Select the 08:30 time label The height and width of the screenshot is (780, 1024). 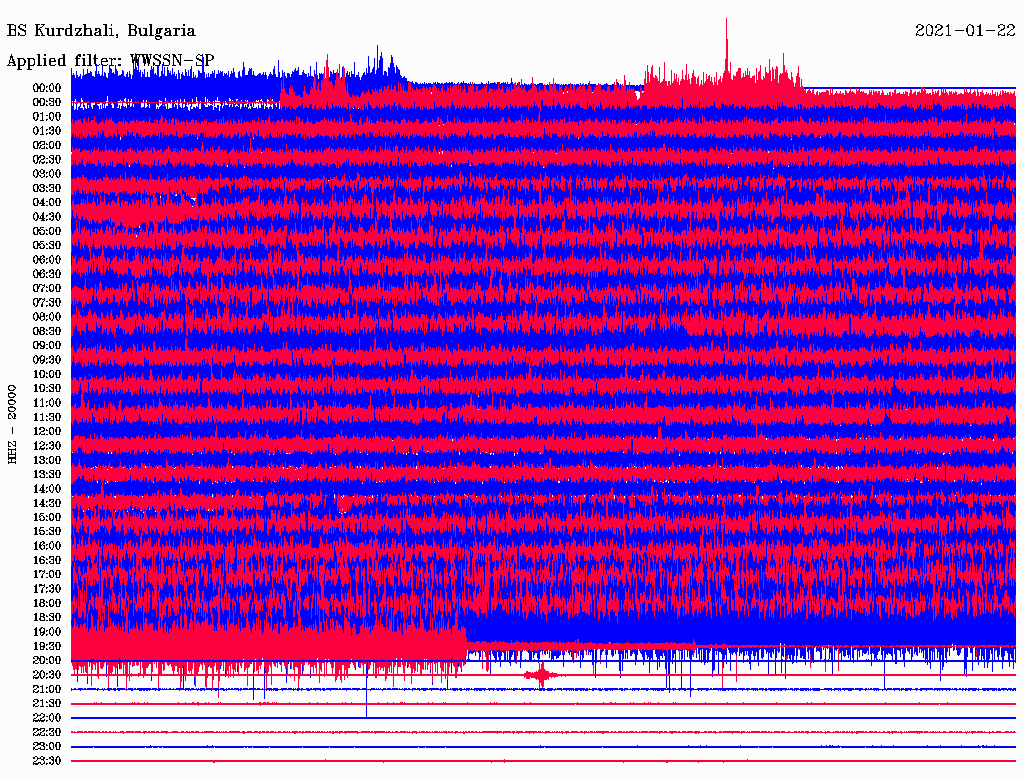pyautogui.click(x=47, y=331)
